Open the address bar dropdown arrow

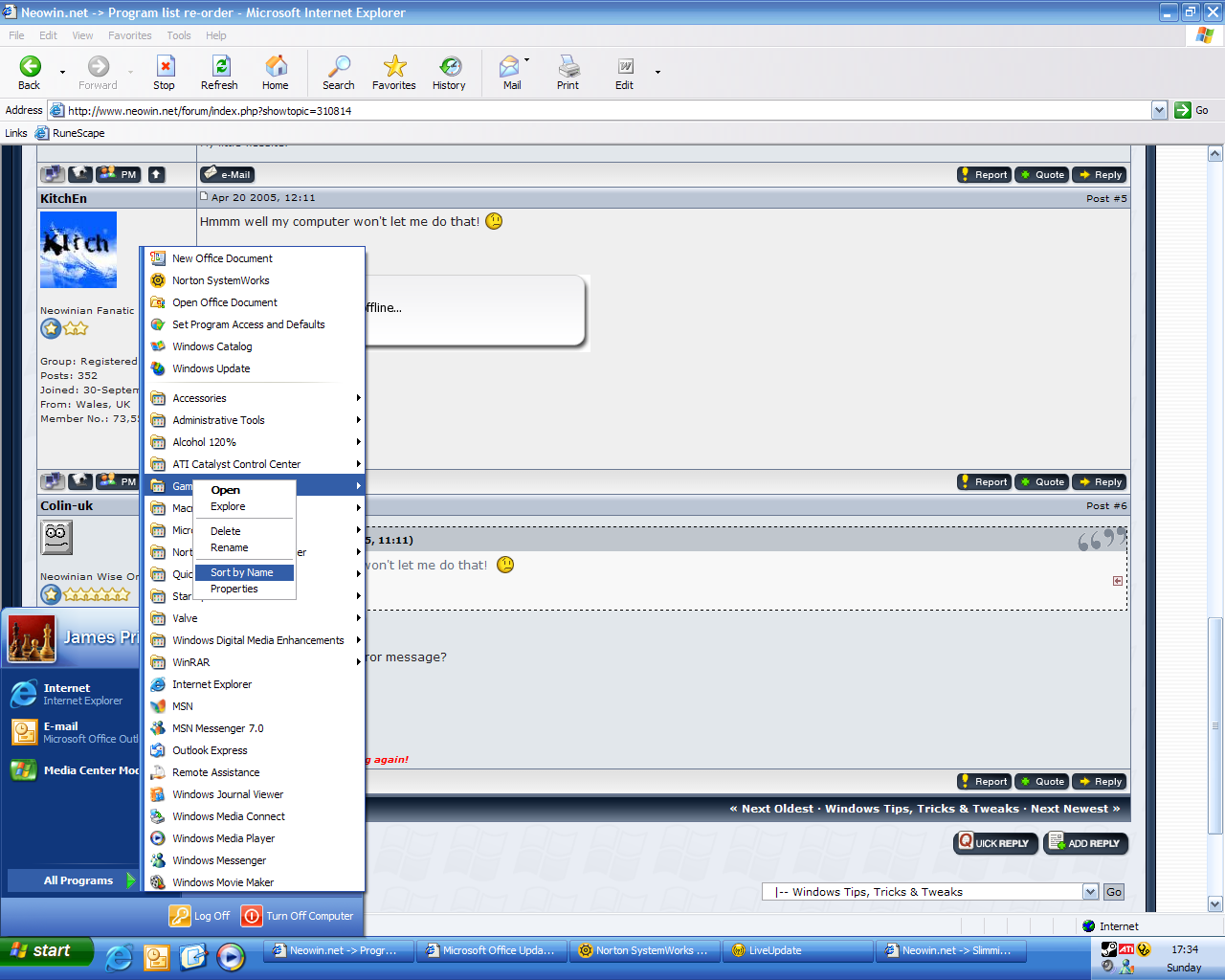[x=1159, y=110]
